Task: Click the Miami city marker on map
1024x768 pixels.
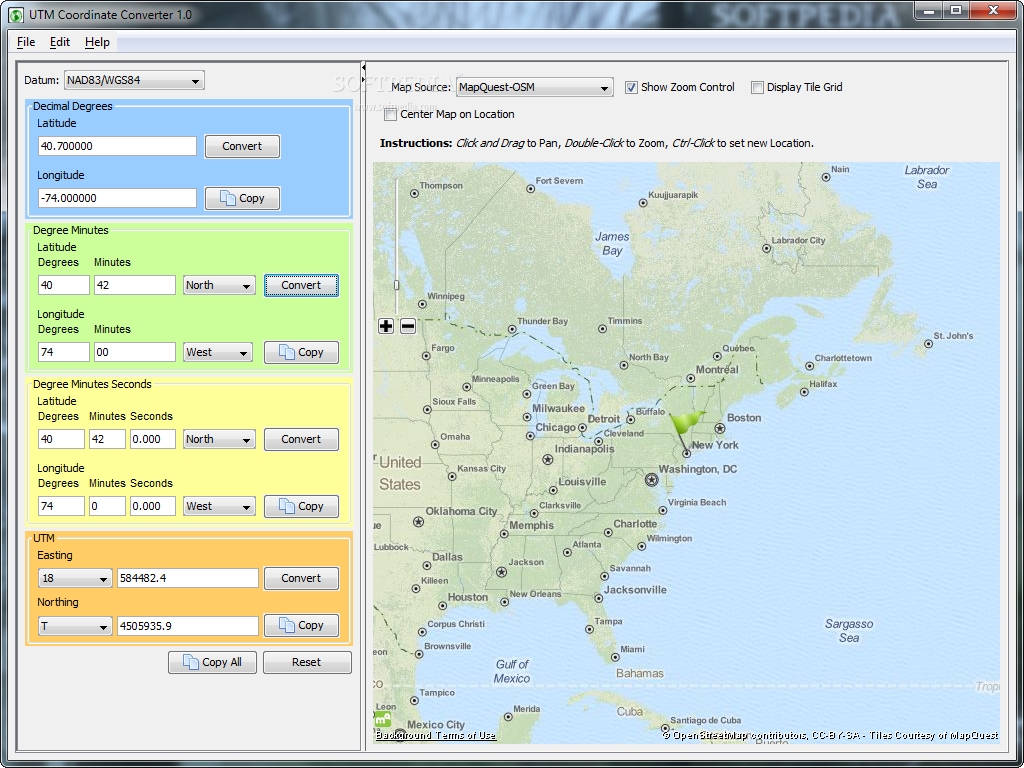Action: click(615, 657)
